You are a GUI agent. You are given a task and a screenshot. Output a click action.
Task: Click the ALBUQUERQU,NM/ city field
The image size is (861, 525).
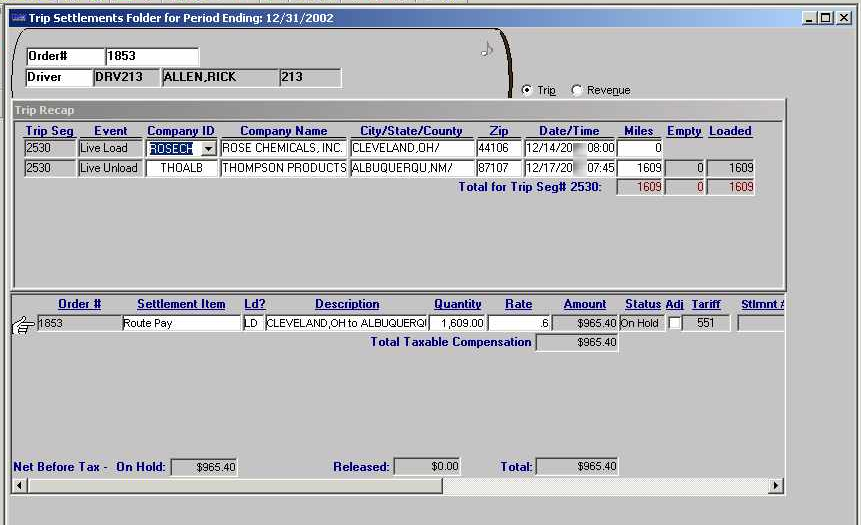(x=412, y=168)
